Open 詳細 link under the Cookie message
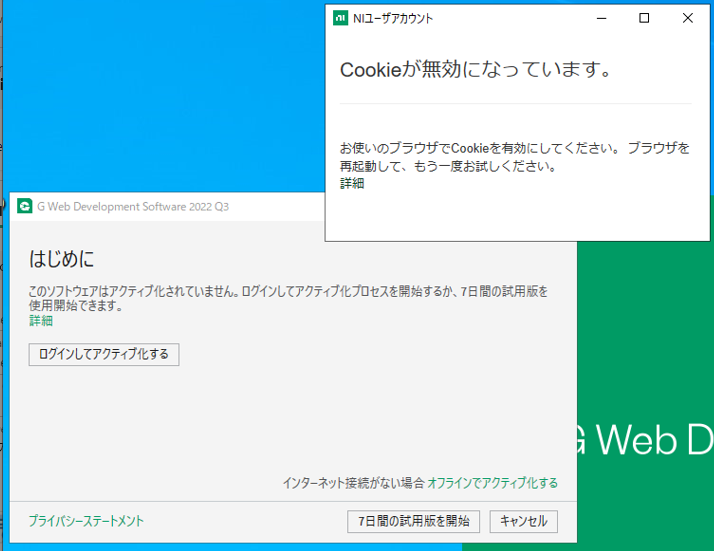 click(352, 183)
